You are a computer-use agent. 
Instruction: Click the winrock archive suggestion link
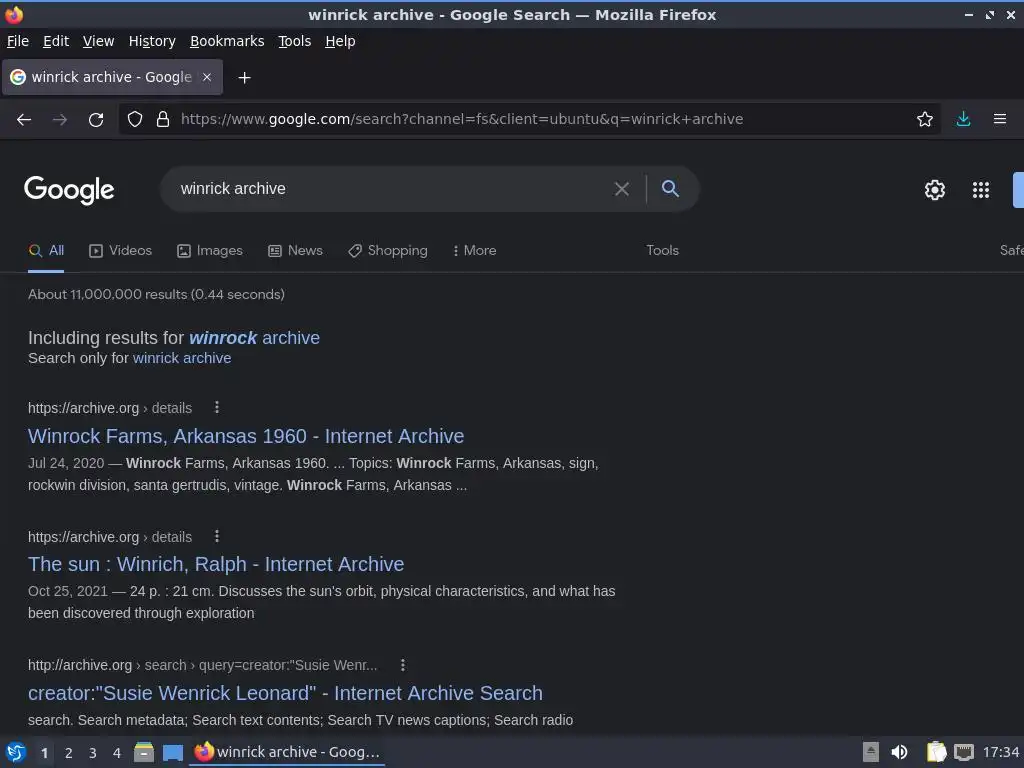click(x=254, y=338)
